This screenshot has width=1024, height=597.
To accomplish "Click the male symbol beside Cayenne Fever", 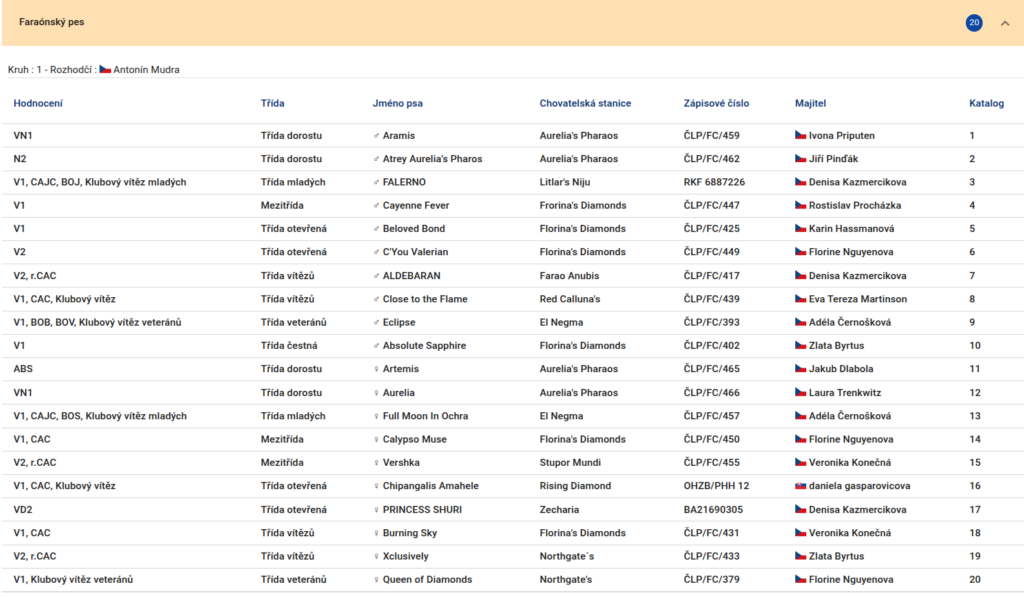I will pos(376,206).
